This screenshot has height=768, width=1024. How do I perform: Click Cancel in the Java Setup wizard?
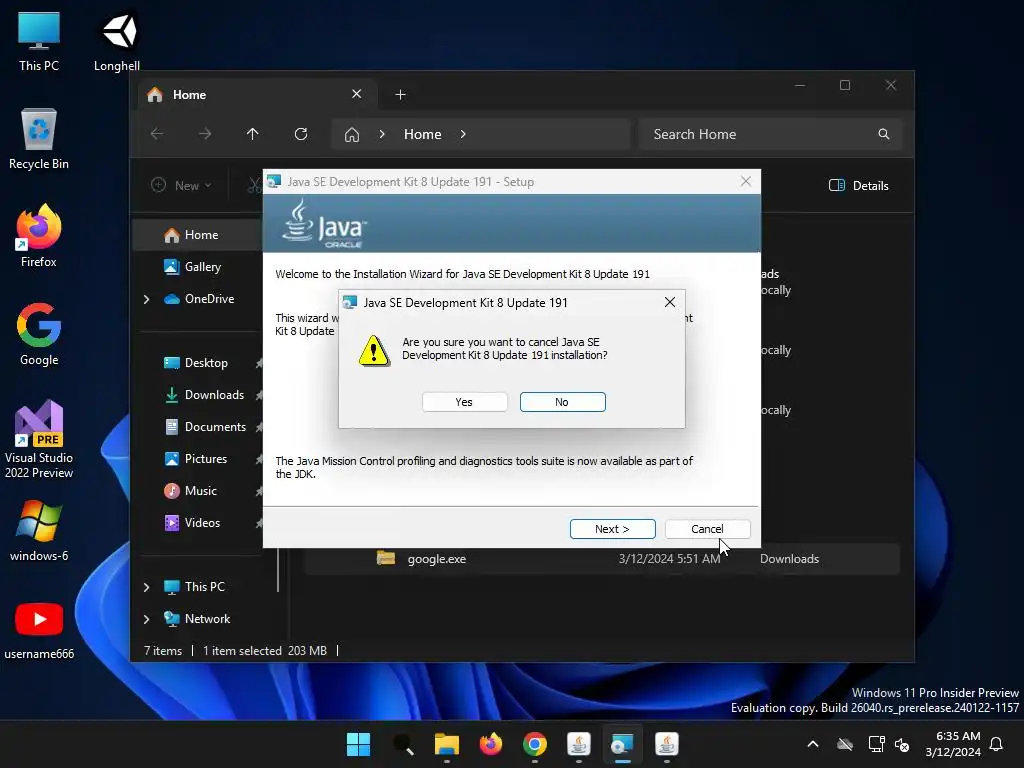[707, 529]
